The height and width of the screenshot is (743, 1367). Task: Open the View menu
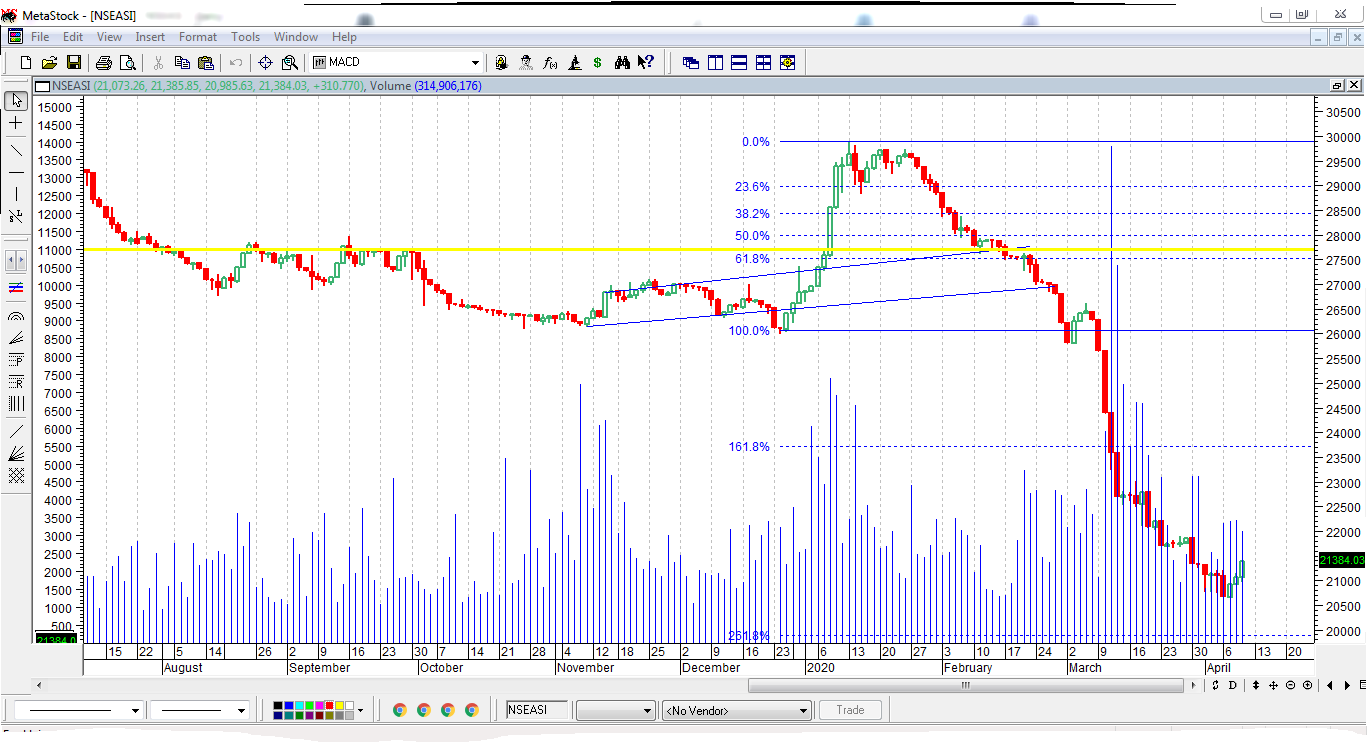(x=110, y=37)
